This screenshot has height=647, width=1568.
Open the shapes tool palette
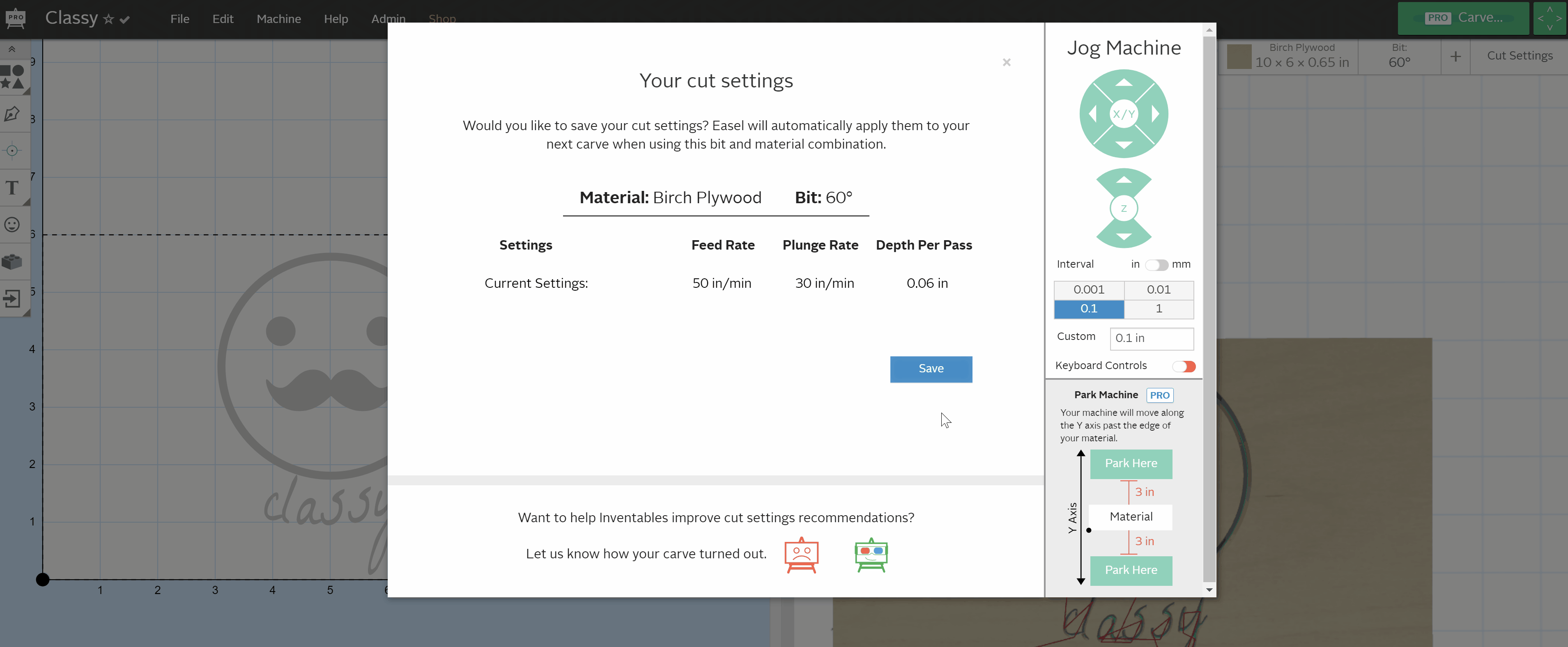point(12,77)
